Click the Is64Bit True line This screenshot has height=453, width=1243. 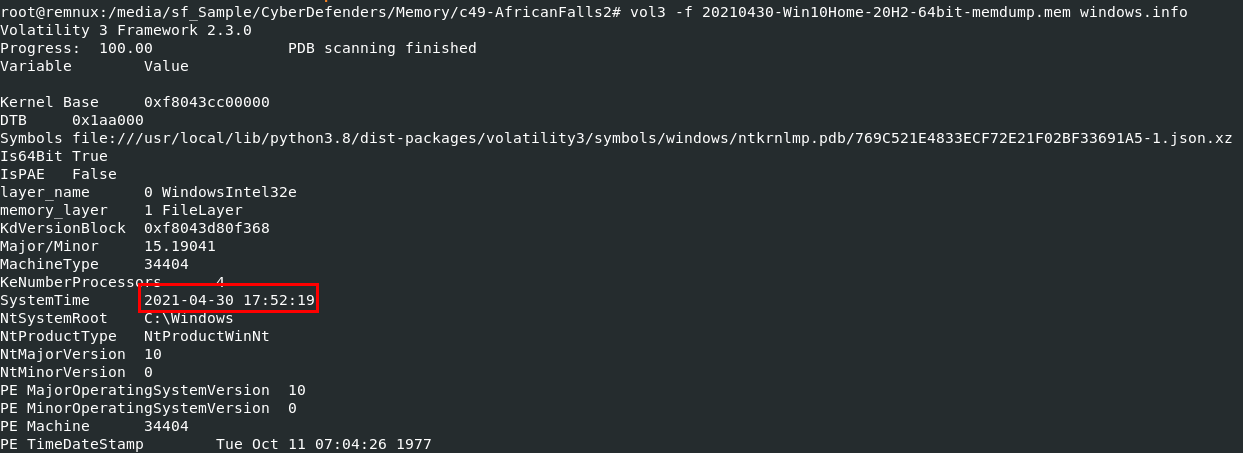click(54, 156)
